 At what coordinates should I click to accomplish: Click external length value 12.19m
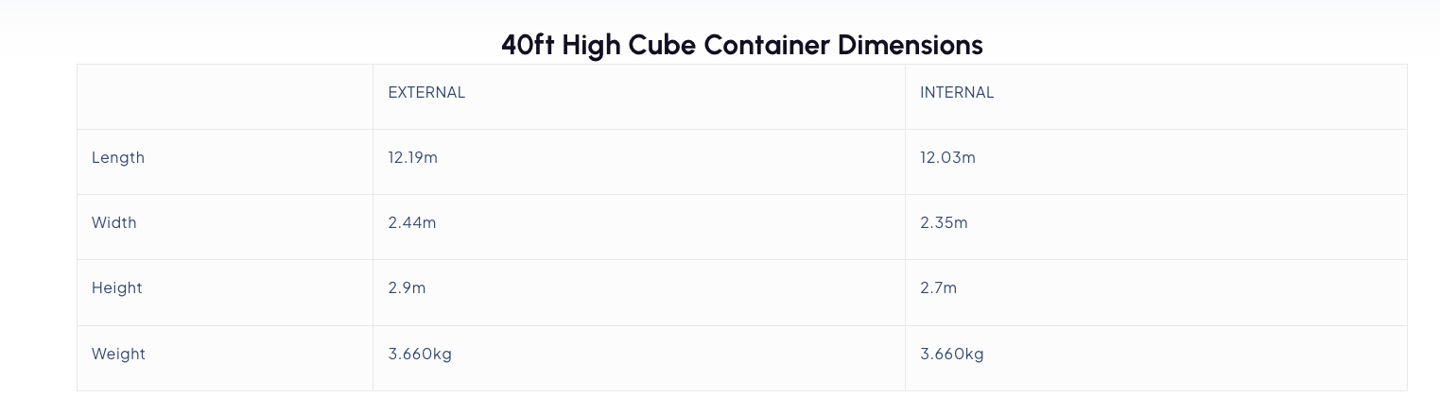(412, 158)
